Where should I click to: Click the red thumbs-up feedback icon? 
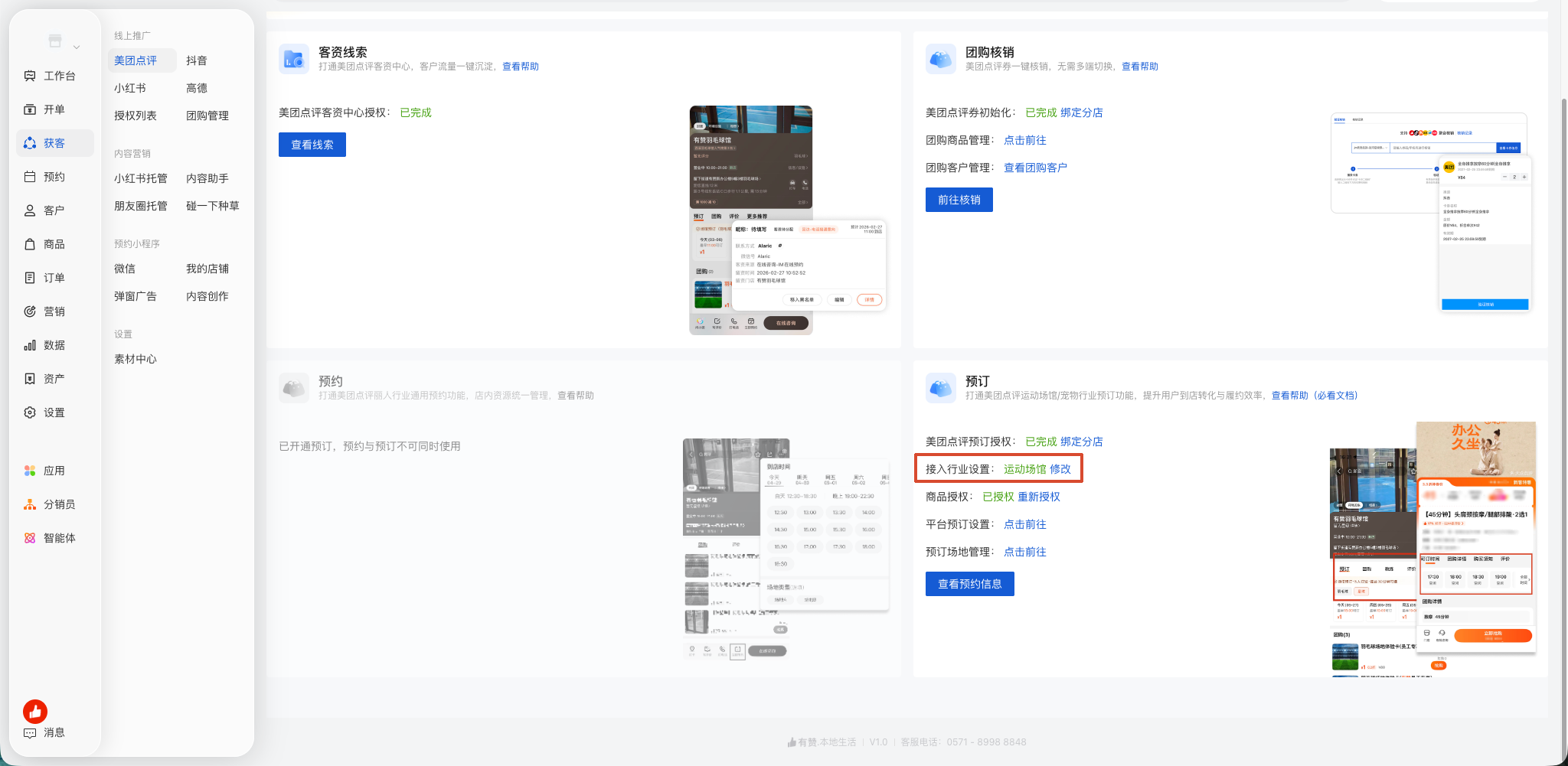[x=35, y=712]
